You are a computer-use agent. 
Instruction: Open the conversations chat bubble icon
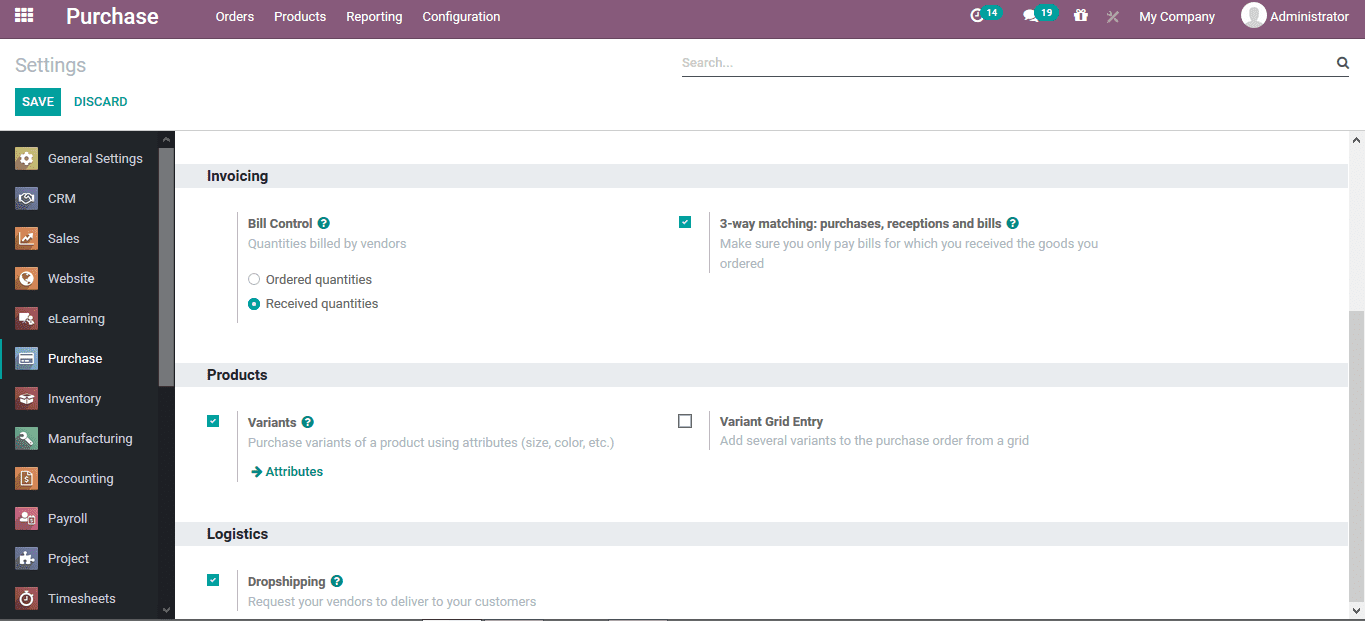click(x=1031, y=16)
